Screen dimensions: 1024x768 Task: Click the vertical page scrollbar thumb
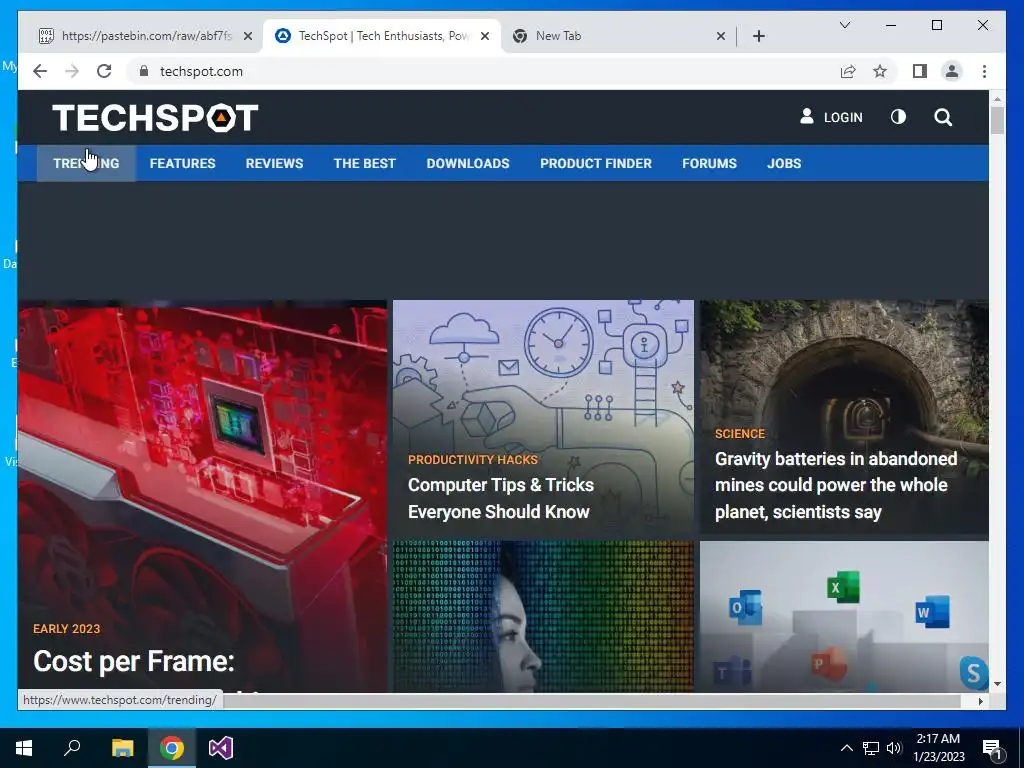[997, 120]
